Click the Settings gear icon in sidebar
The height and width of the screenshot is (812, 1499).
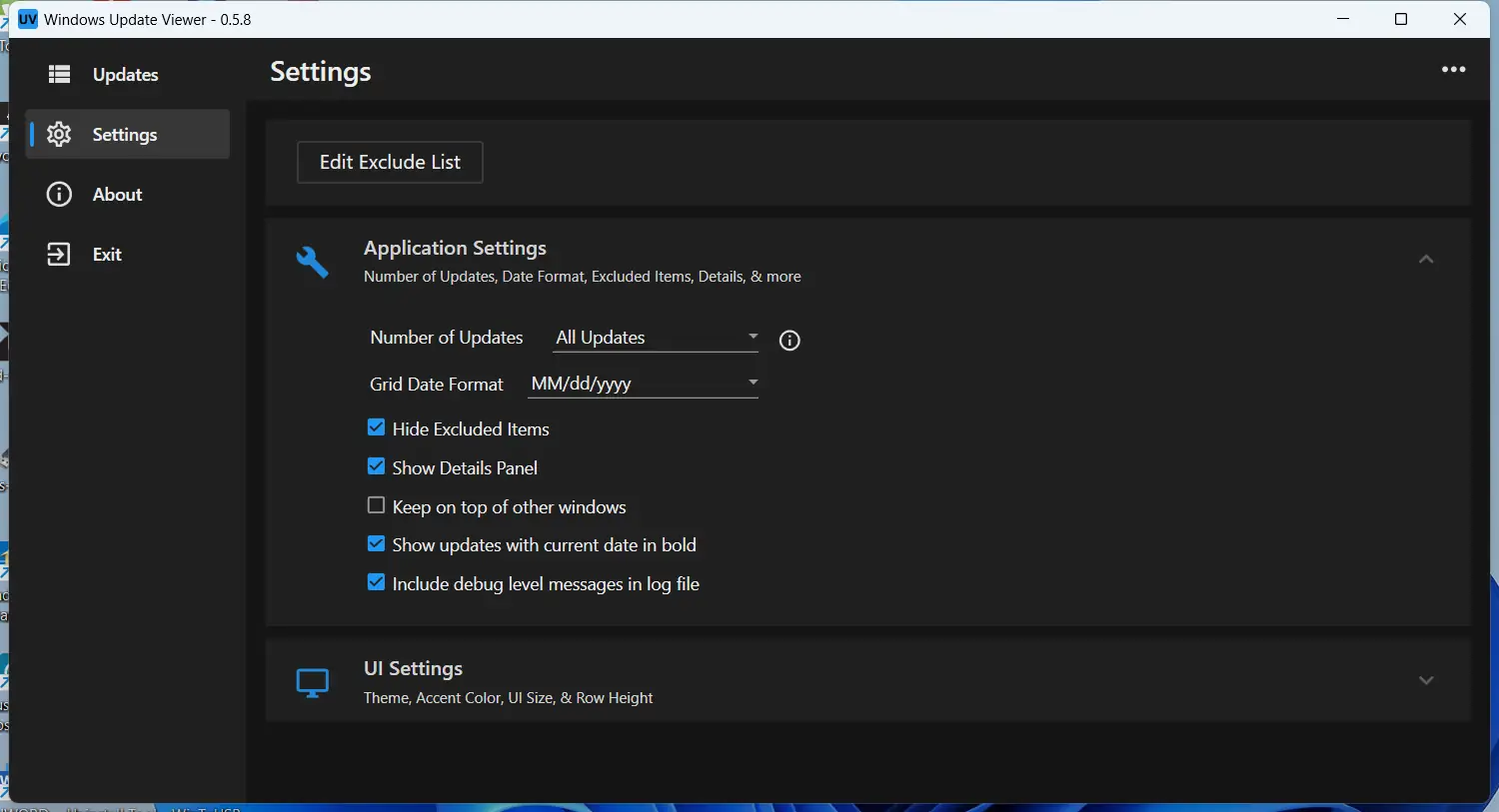click(60, 134)
